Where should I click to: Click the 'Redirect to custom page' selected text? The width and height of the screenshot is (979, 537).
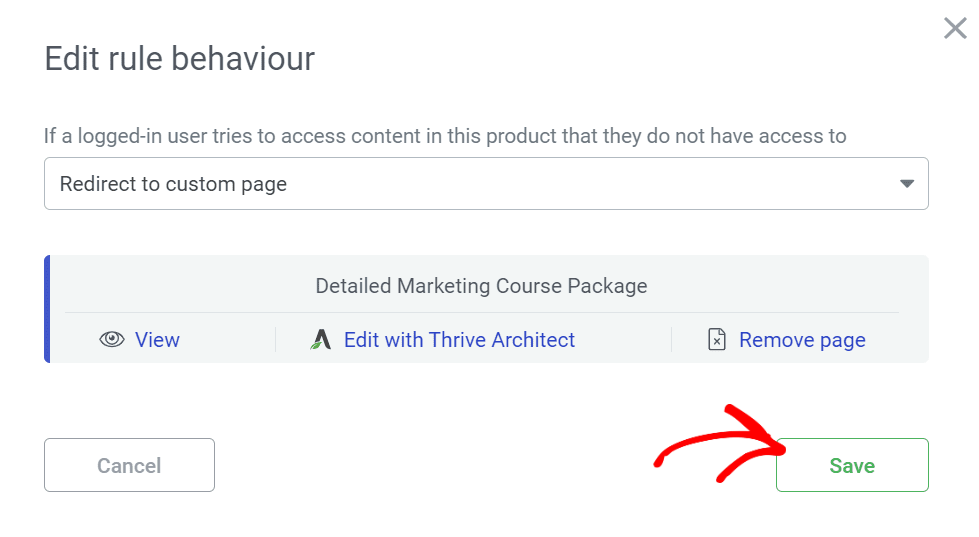click(x=173, y=184)
